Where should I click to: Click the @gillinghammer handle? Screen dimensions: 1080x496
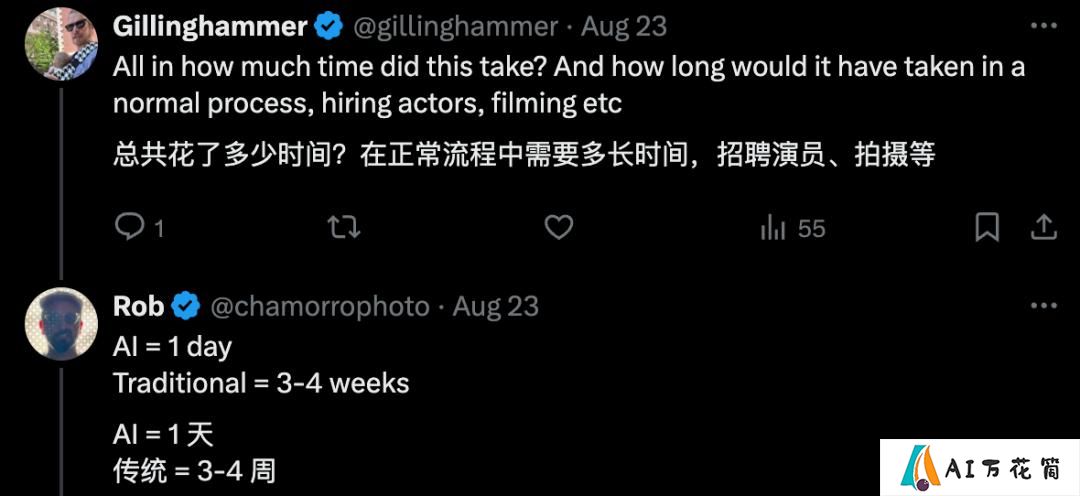coord(455,27)
